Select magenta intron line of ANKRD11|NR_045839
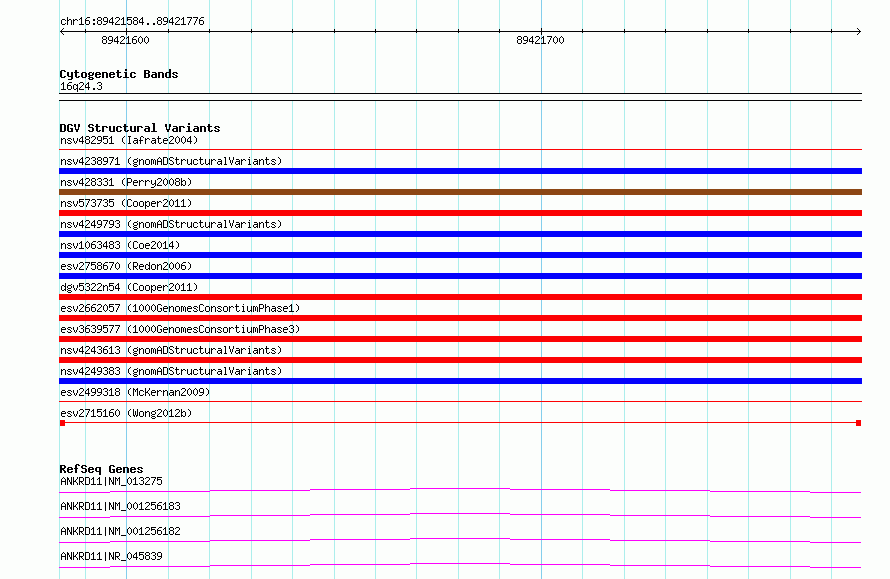 pyautogui.click(x=460, y=564)
